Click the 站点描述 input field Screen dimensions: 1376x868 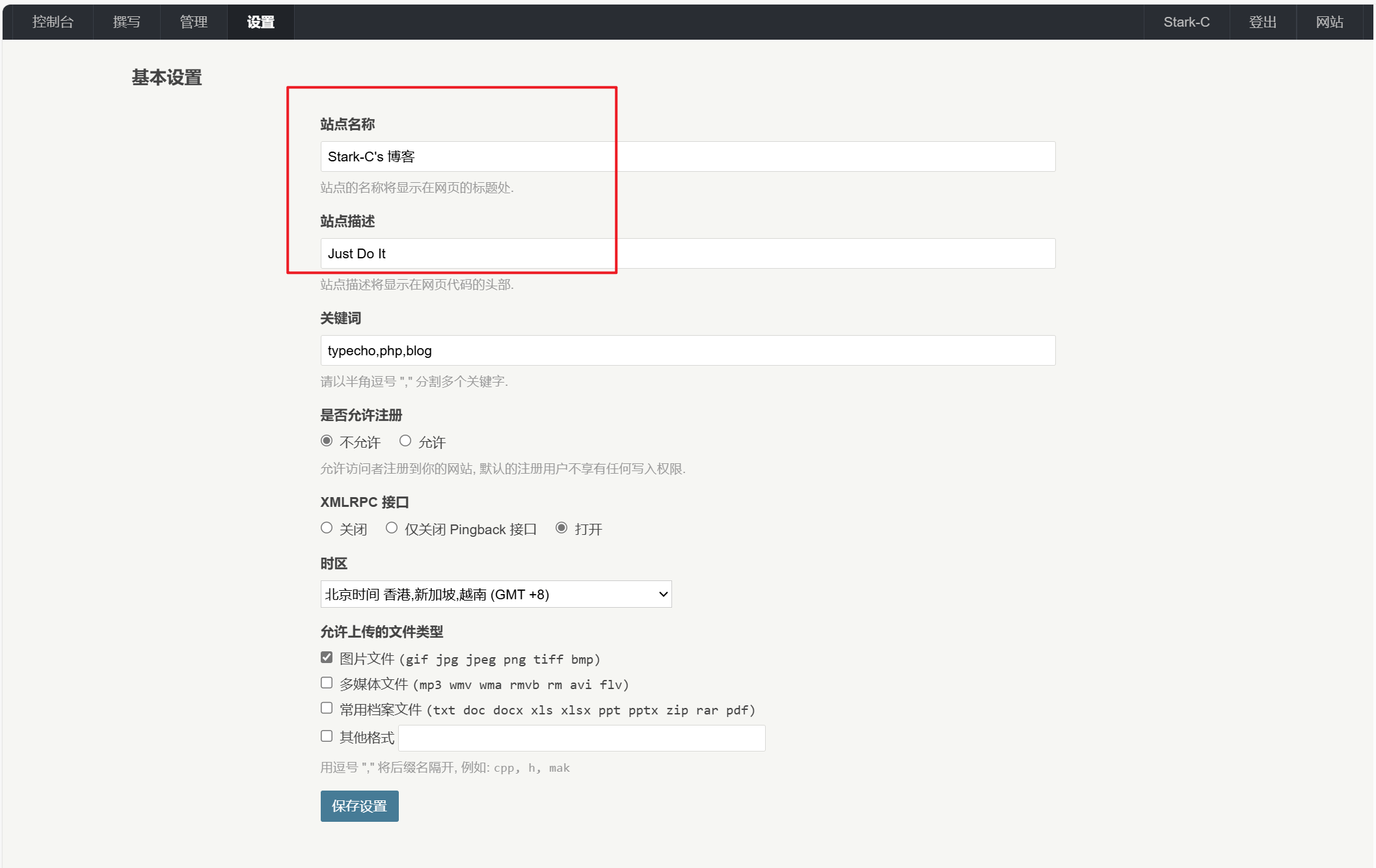pos(687,254)
